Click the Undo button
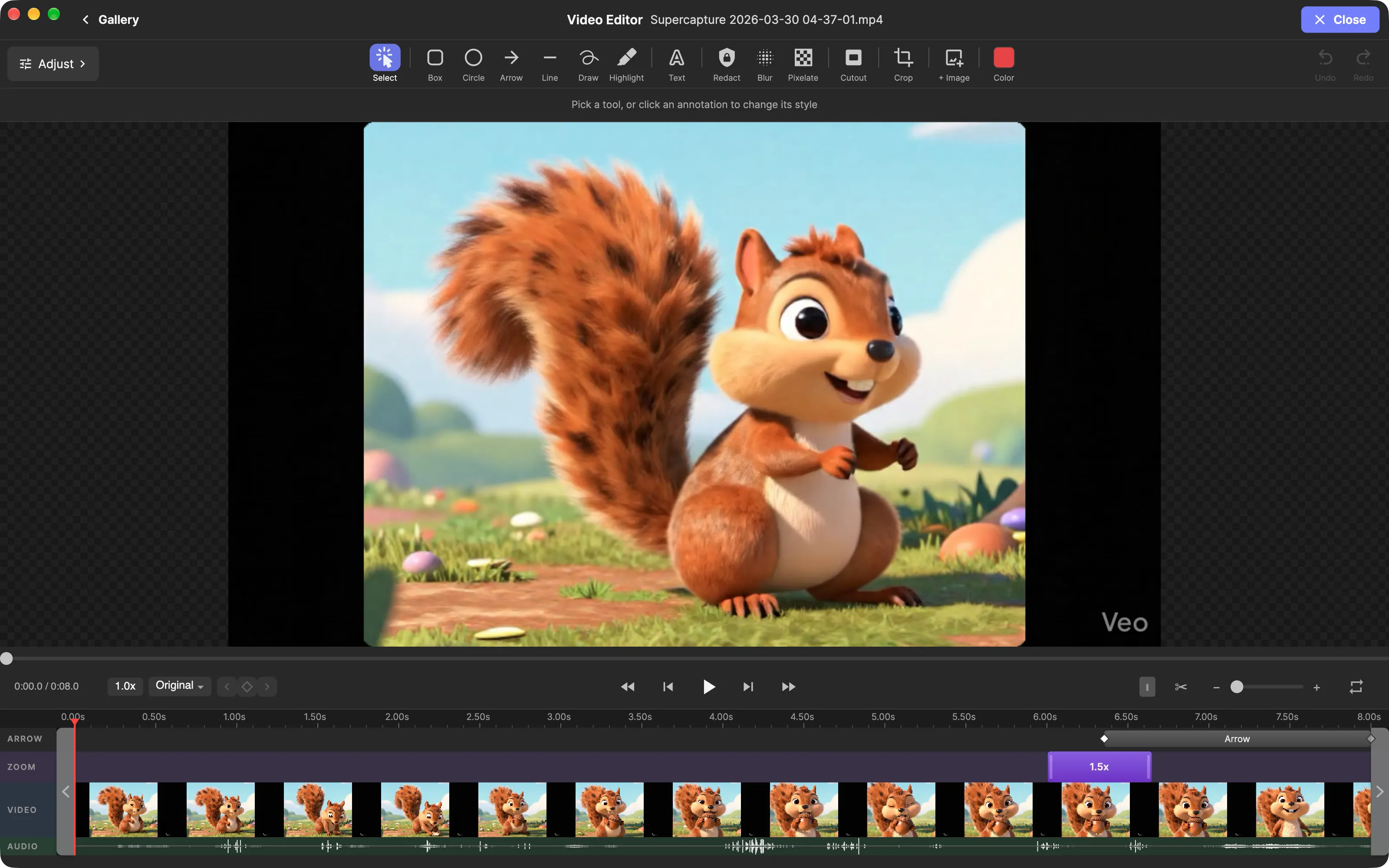This screenshot has width=1389, height=868. [x=1325, y=63]
